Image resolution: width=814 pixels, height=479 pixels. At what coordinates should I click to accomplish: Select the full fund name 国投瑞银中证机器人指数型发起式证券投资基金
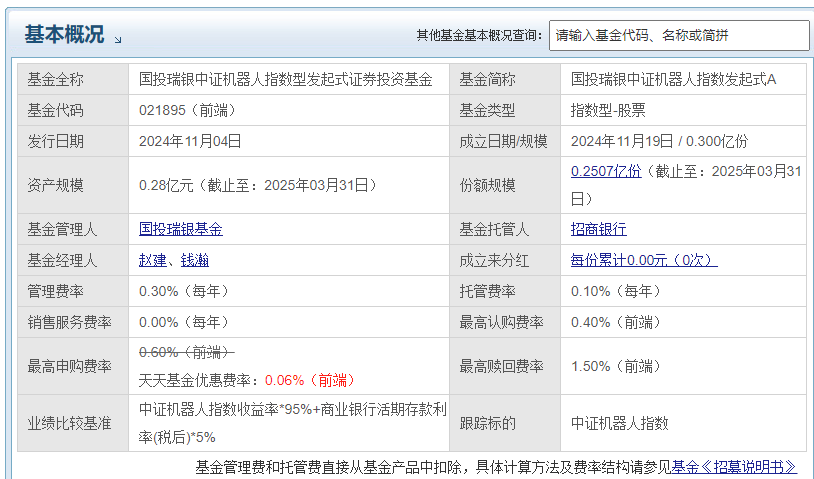tap(286, 79)
